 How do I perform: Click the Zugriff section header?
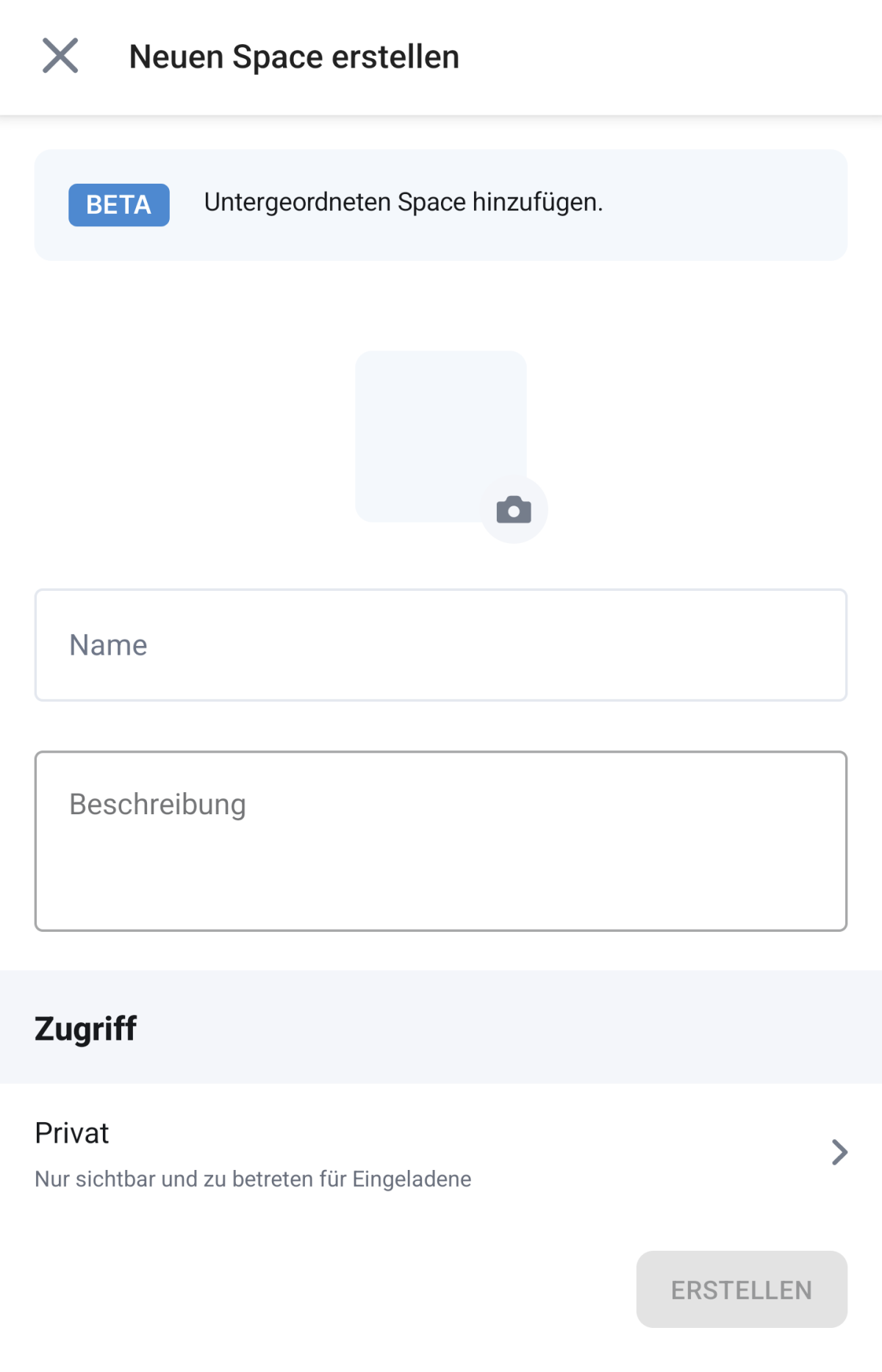pos(86,1028)
